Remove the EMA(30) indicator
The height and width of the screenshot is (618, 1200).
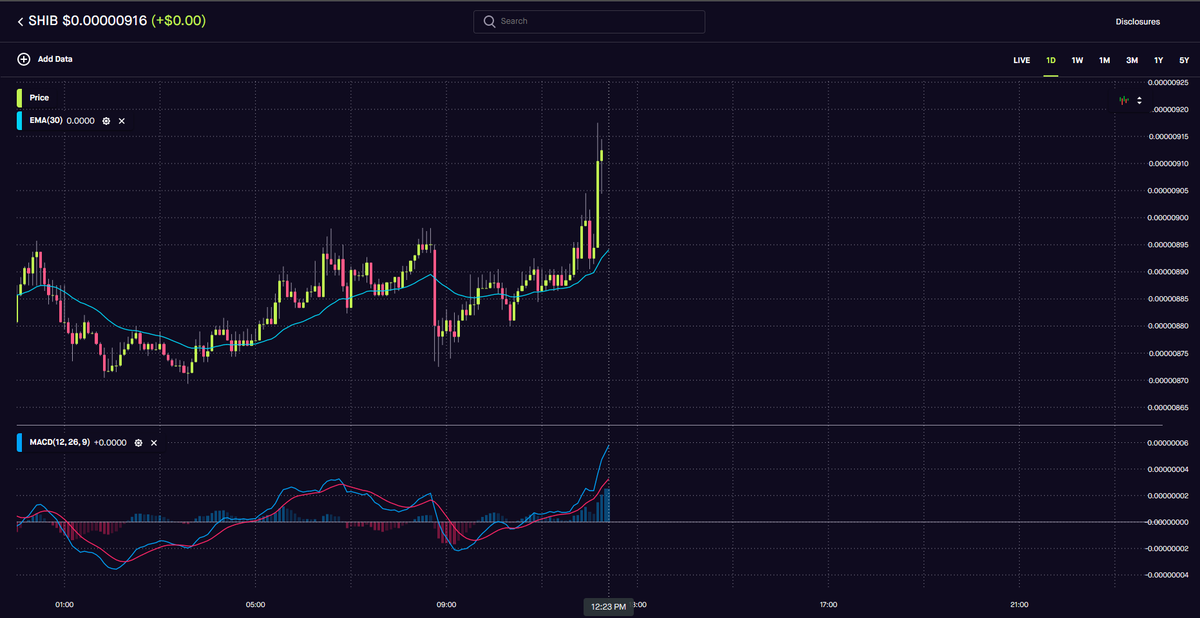pyautogui.click(x=122, y=121)
